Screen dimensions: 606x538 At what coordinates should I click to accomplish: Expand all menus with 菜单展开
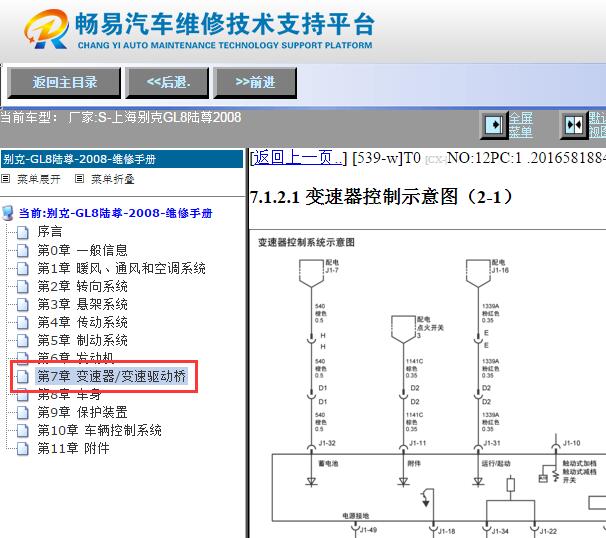click(39, 179)
